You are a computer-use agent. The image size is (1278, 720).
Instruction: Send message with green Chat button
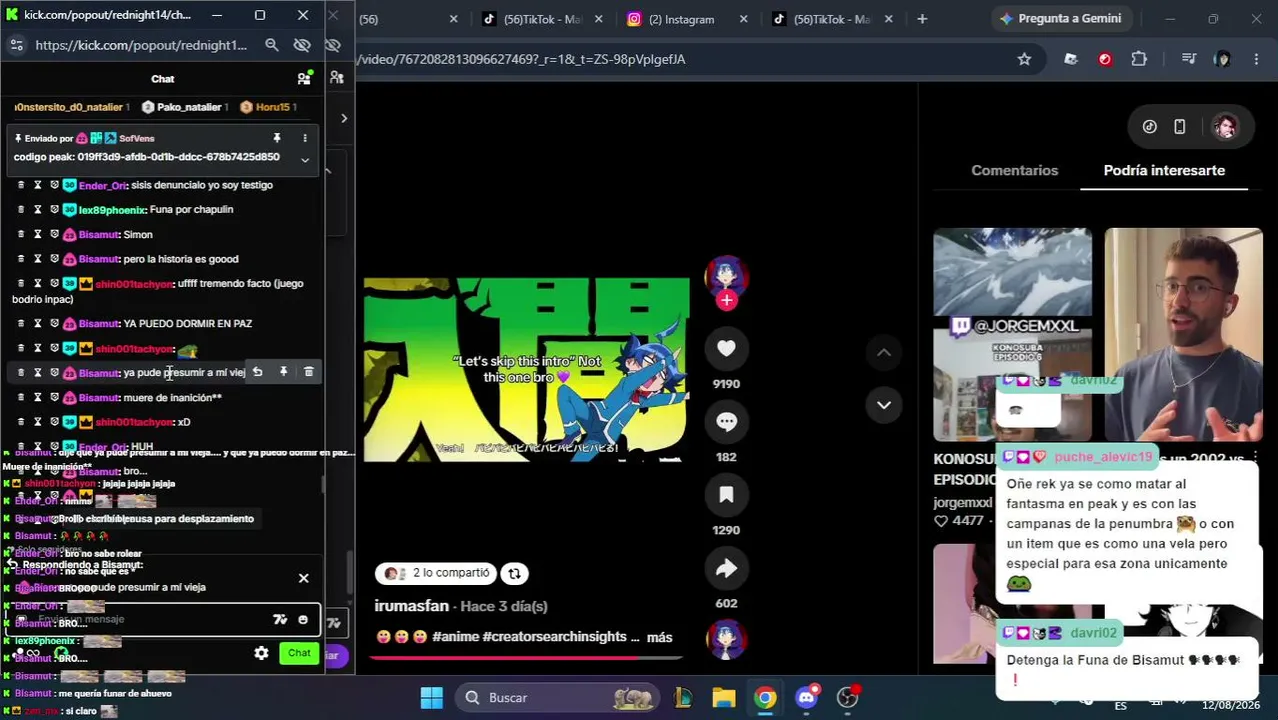point(299,653)
